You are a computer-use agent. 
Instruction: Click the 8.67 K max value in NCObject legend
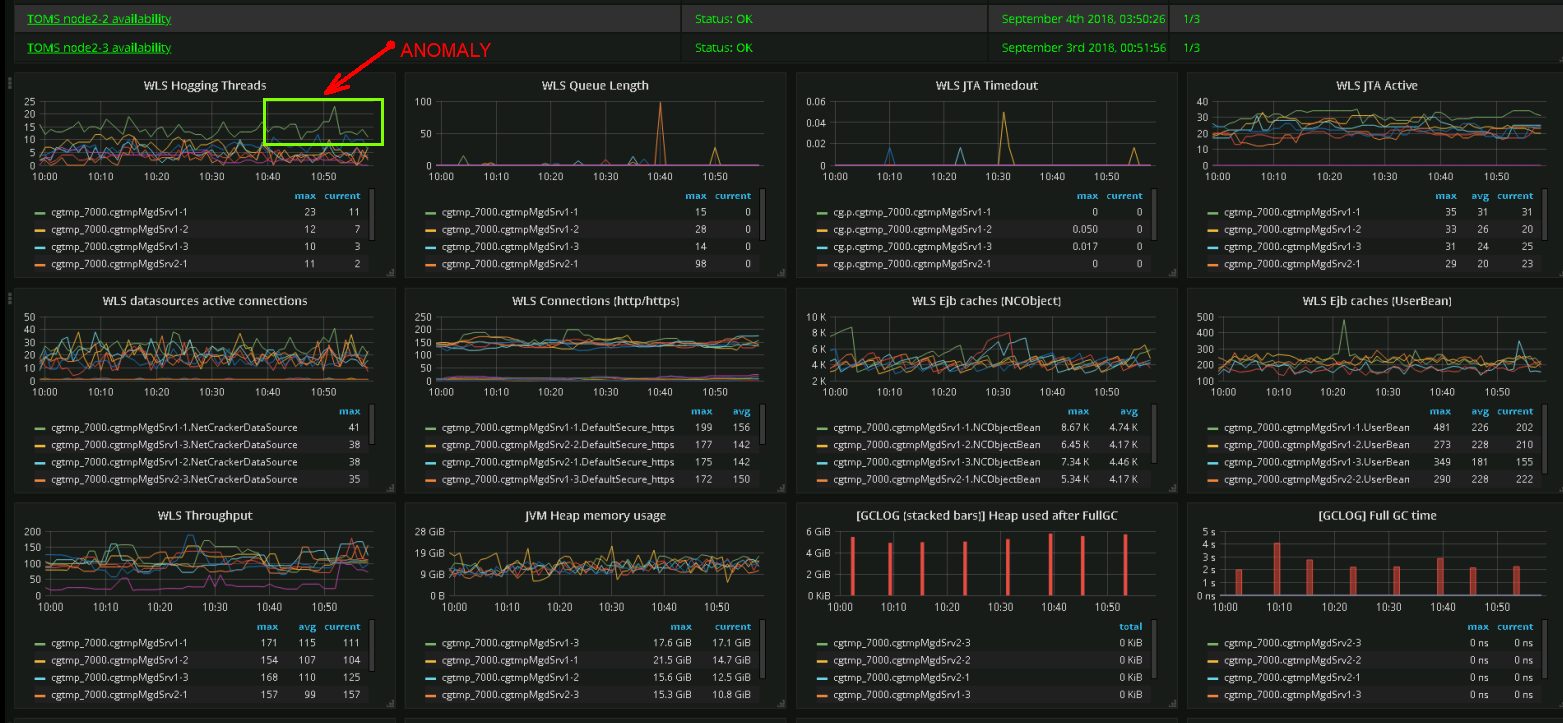point(1073,427)
